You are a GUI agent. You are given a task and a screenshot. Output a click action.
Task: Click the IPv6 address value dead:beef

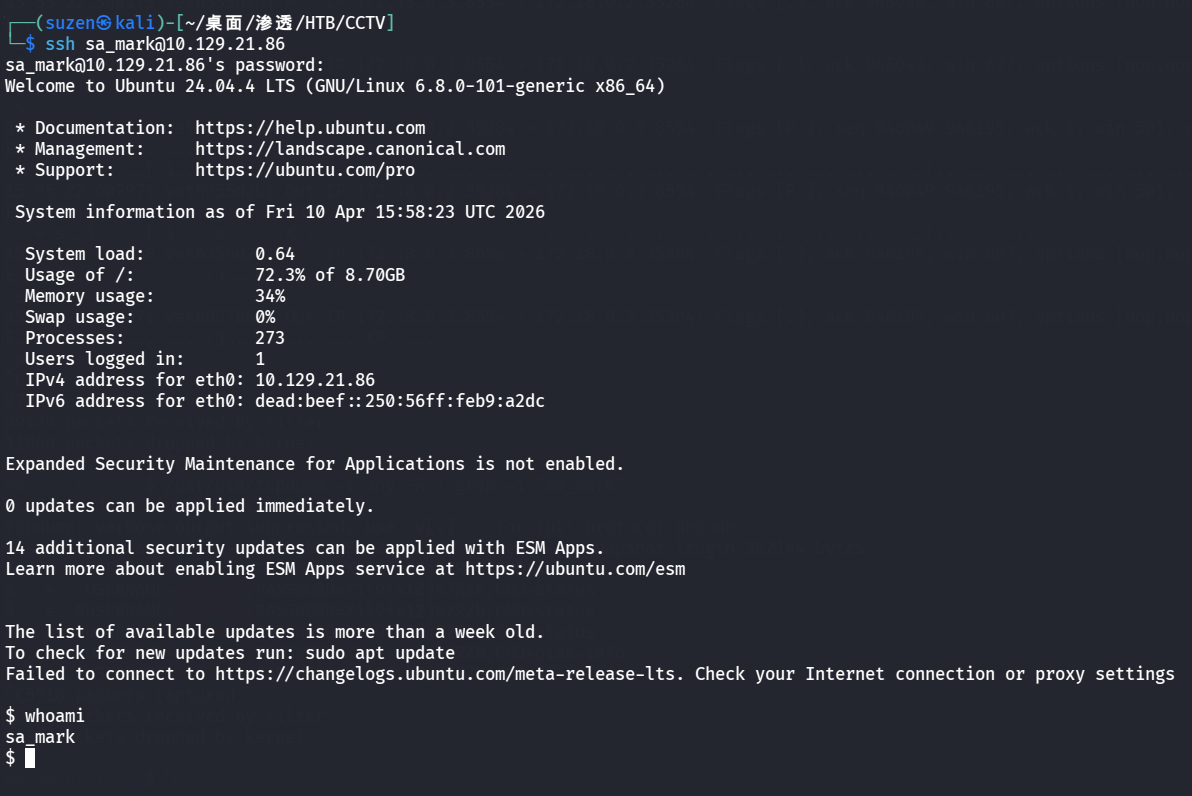(400, 401)
